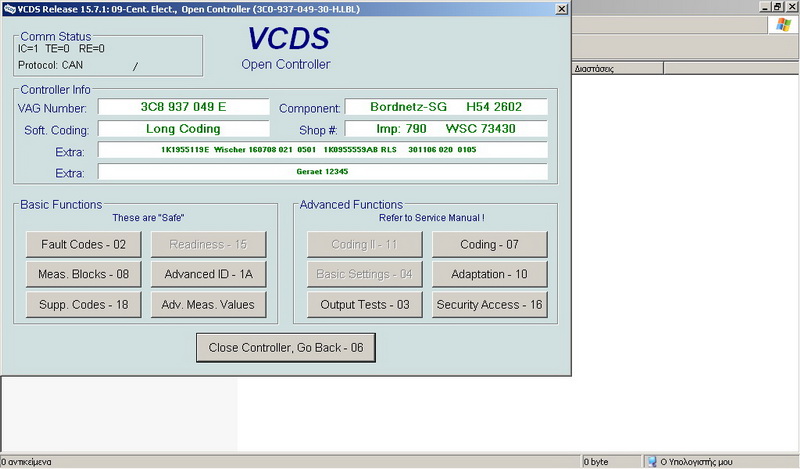Click Extra field containing 1K1955119E Wischer
800x469 pixels.
323,150
